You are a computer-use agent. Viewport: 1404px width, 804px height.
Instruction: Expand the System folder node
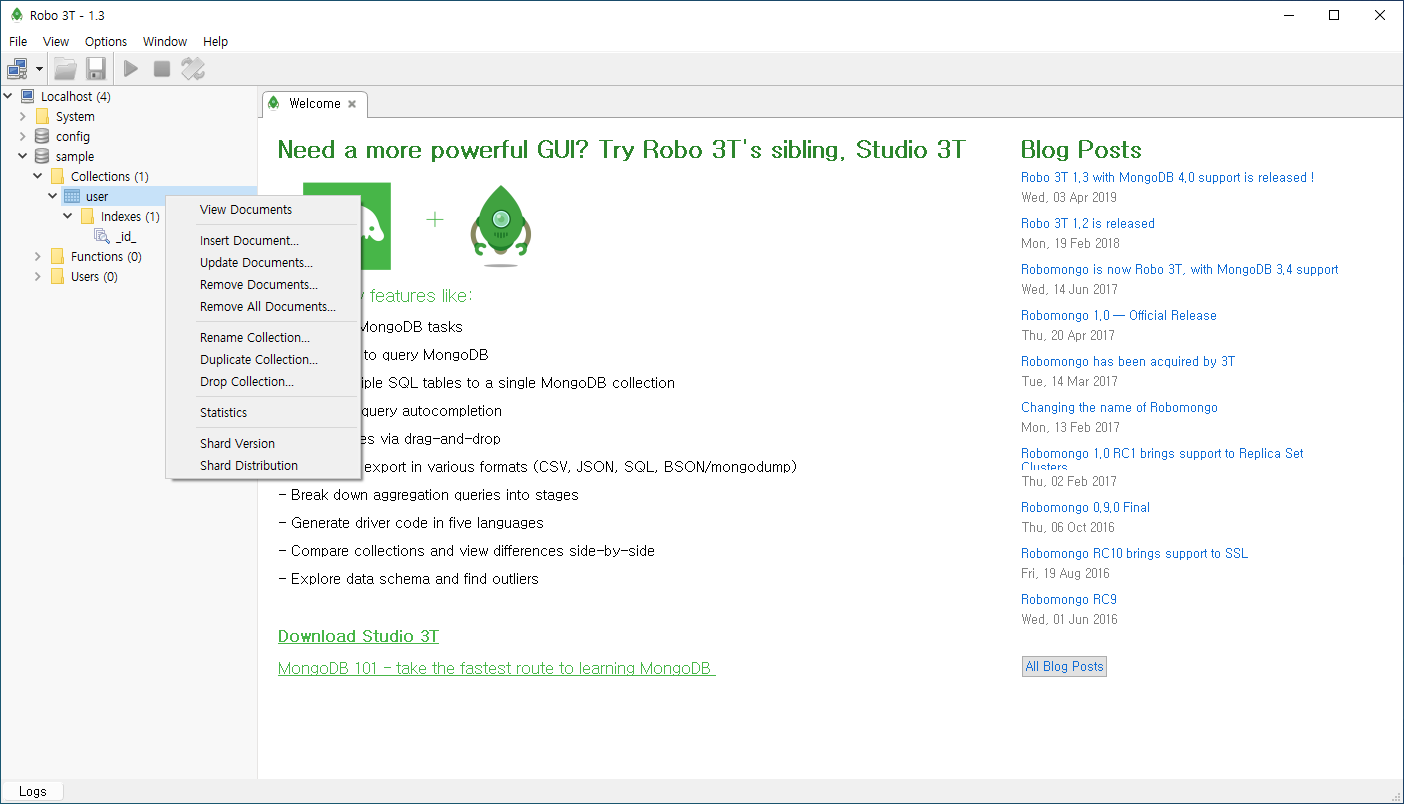23,116
